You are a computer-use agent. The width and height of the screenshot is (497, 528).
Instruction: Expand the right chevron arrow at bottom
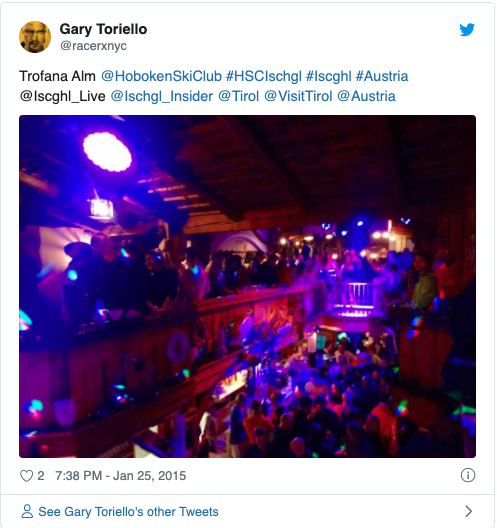tap(468, 511)
